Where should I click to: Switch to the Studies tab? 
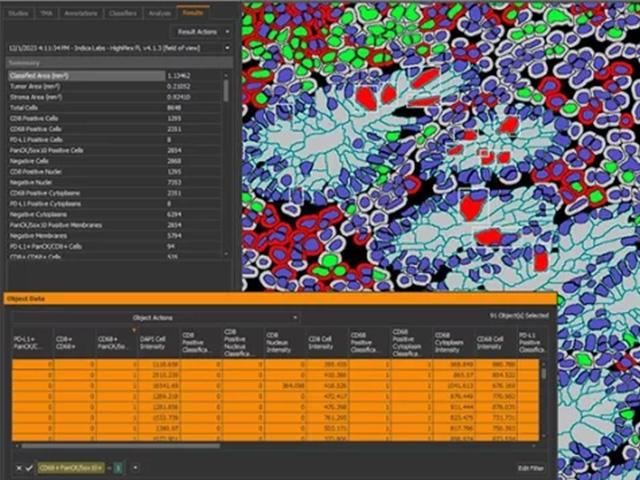[x=19, y=13]
